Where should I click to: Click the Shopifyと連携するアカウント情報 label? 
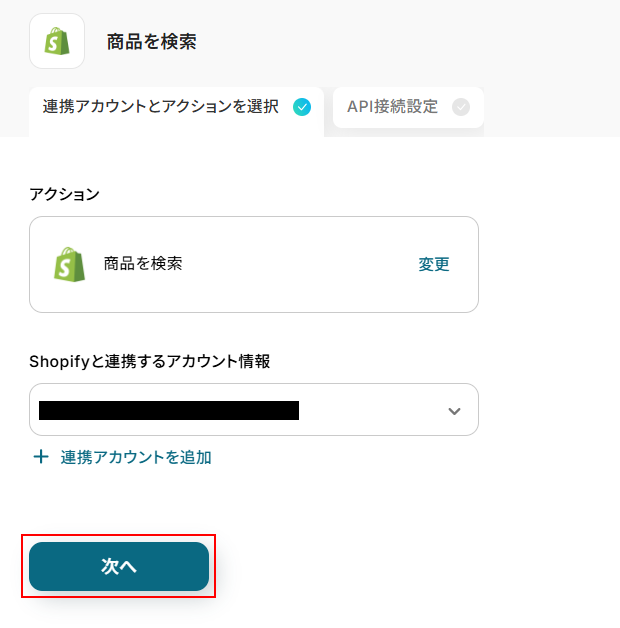[150, 361]
